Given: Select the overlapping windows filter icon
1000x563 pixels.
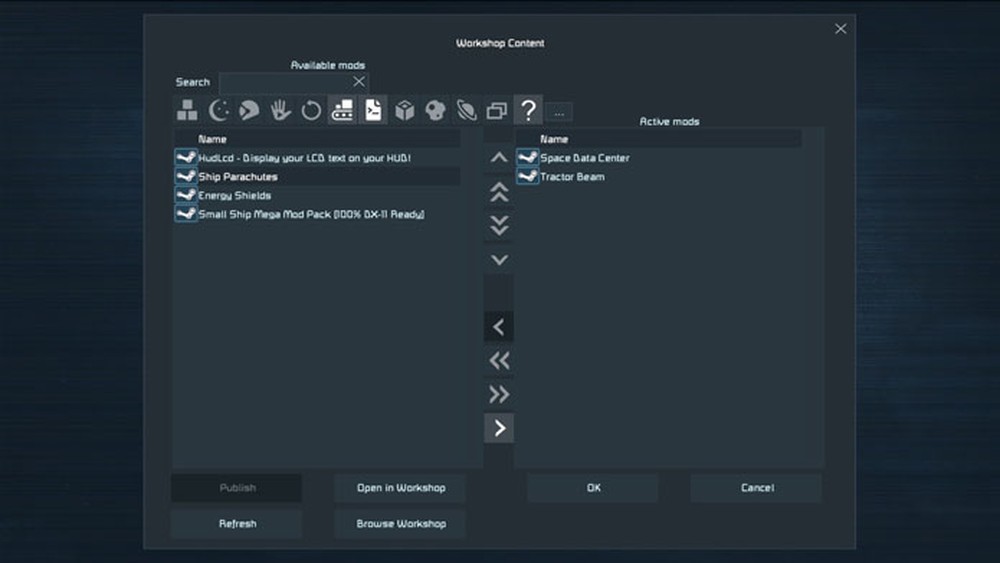Looking at the screenshot, I should (497, 110).
